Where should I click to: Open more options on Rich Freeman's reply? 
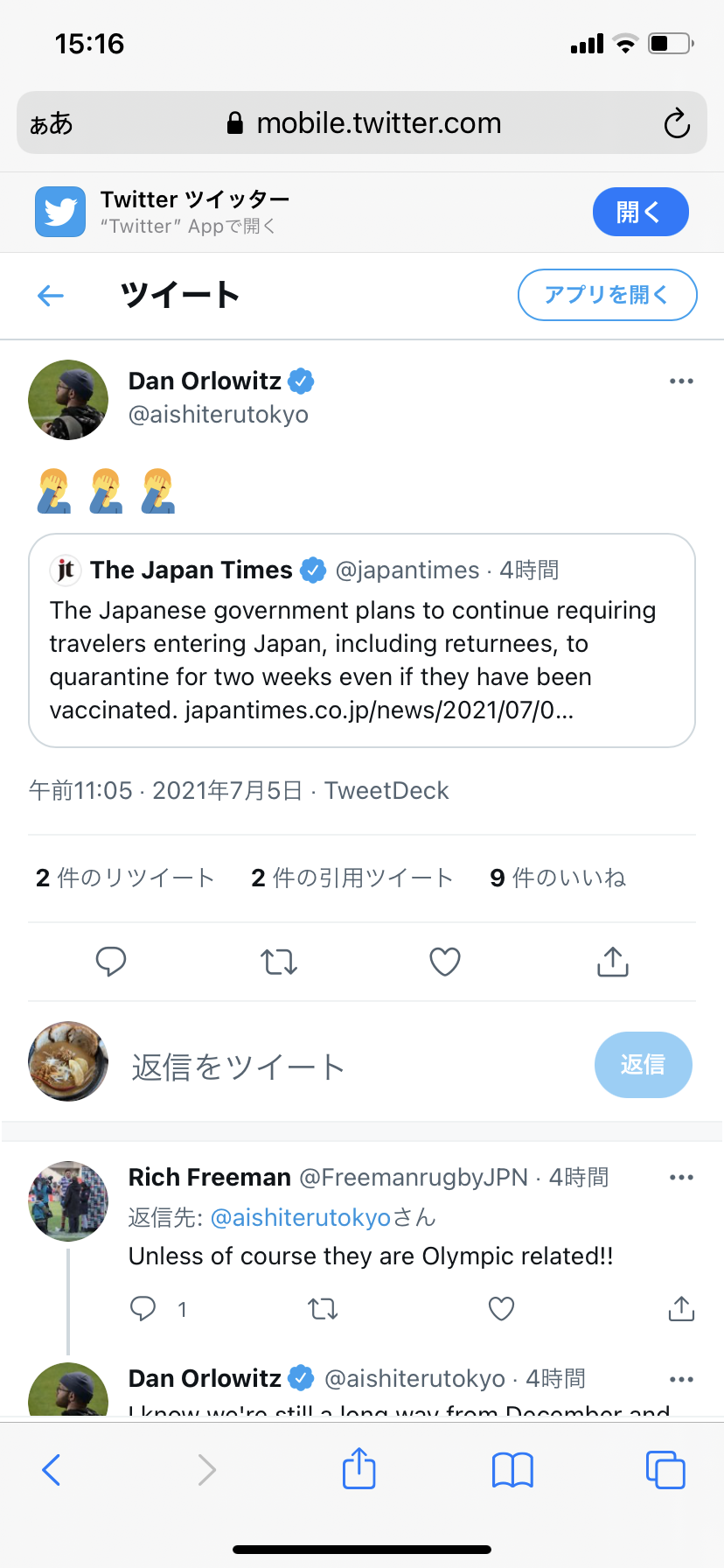681,1178
